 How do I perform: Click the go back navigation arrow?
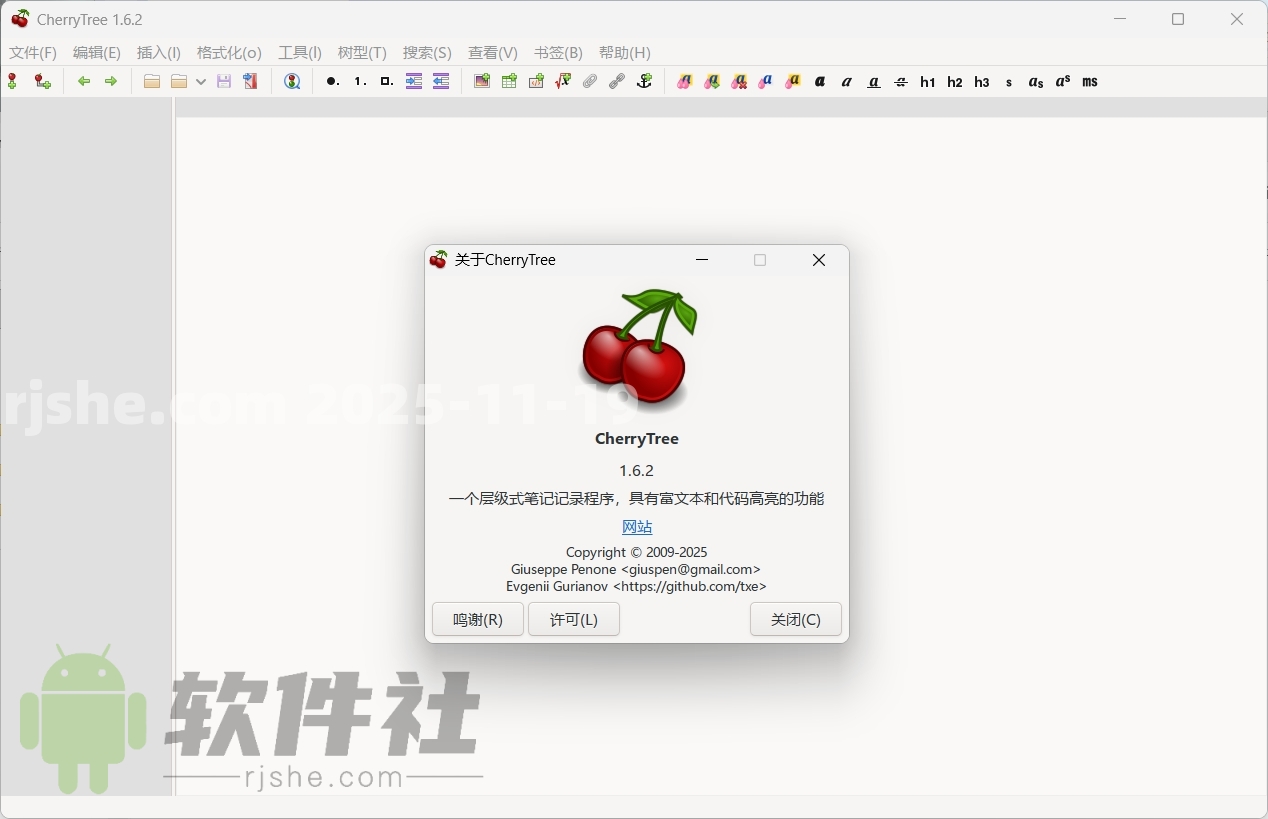coord(84,81)
